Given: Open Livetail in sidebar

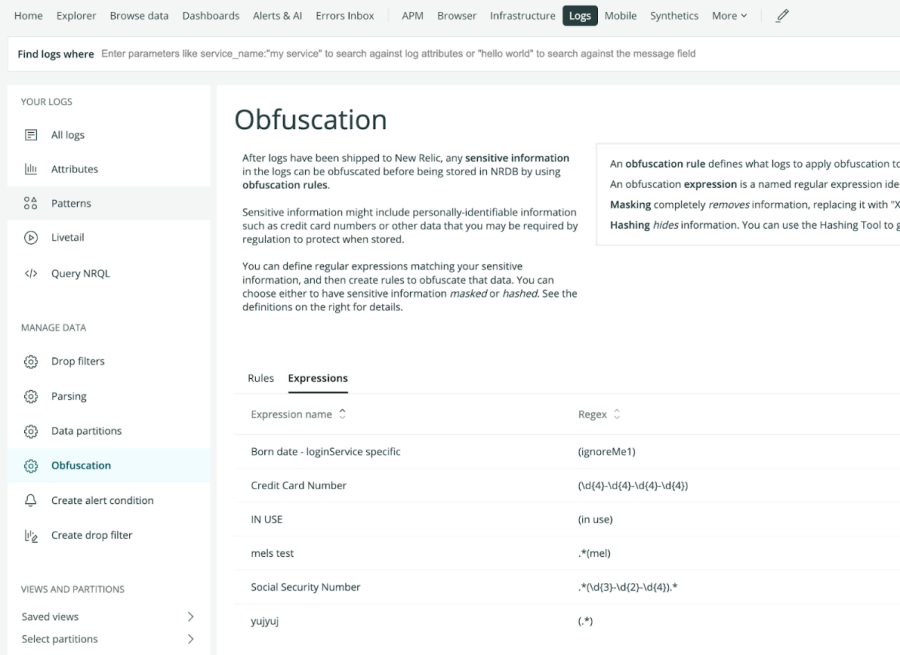Looking at the screenshot, I should click(x=68, y=237).
